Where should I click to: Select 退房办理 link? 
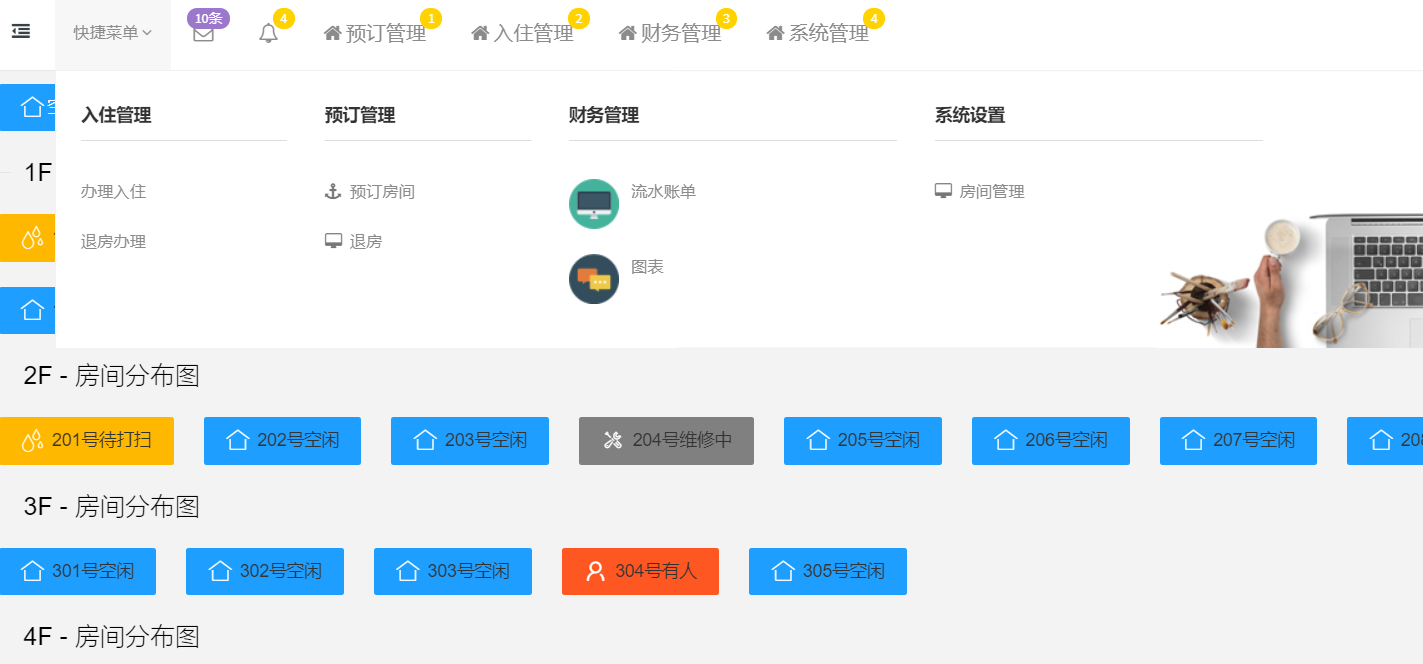click(x=113, y=242)
